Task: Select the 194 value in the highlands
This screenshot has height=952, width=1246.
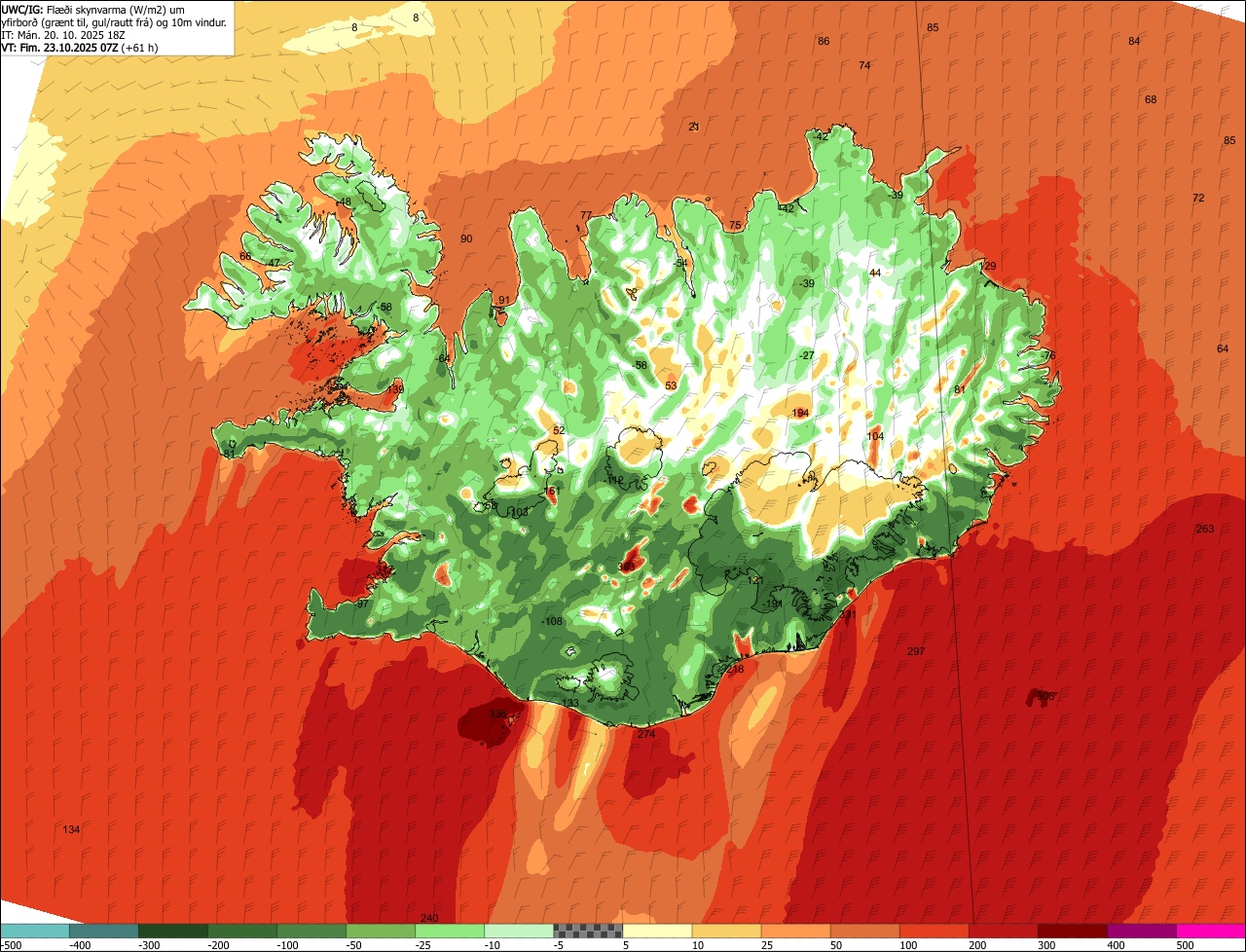Action: 800,413
